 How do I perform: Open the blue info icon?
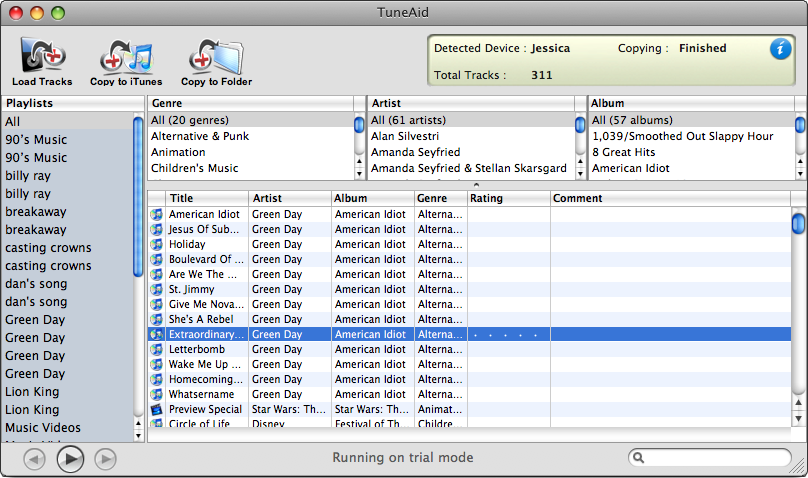pyautogui.click(x=780, y=49)
